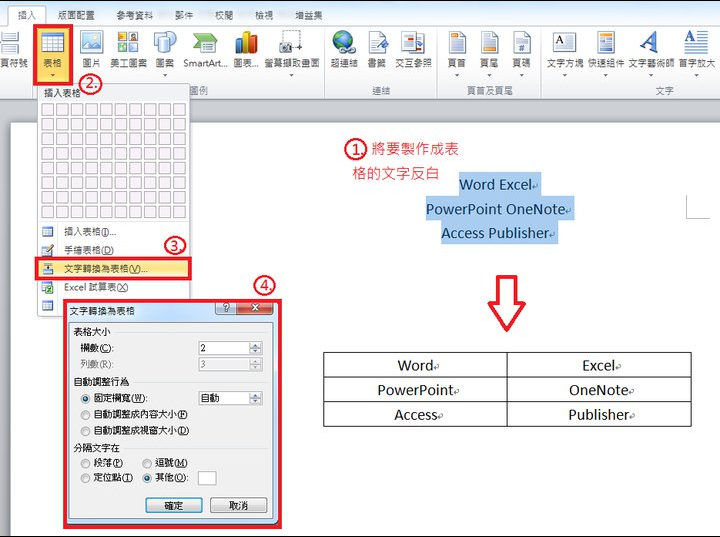This screenshot has height=537, width=720.
Task: Select 自動調整成內容大小 radio option
Action: (85, 415)
